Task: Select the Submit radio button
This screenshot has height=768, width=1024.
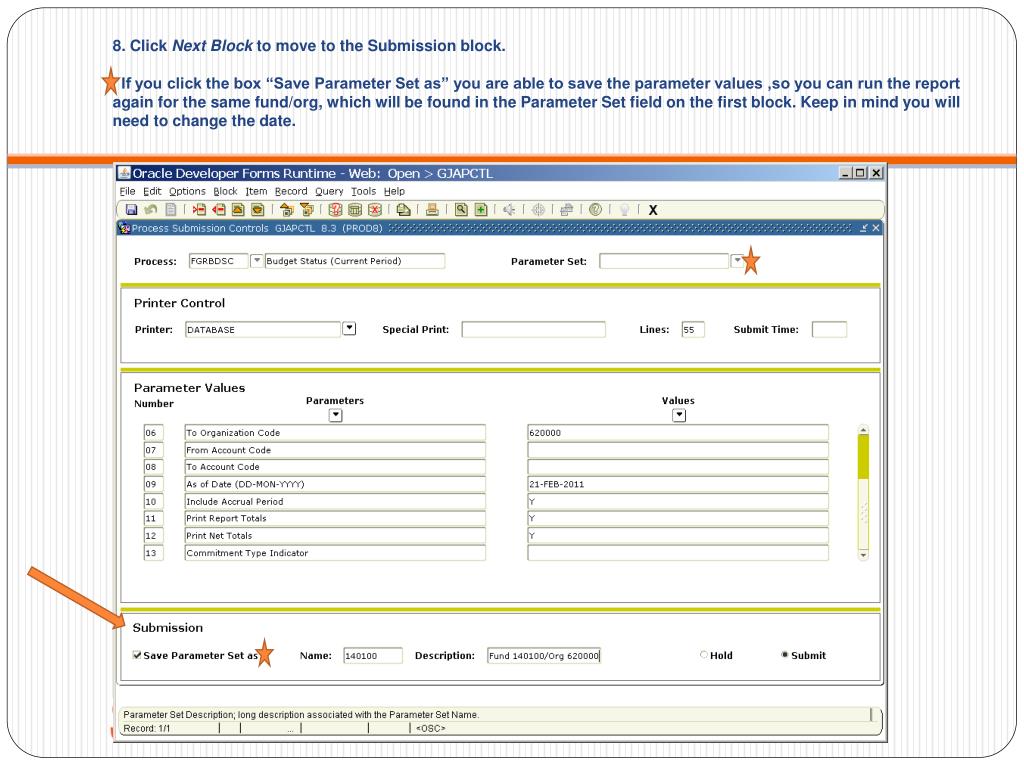Action: pyautogui.click(x=784, y=655)
